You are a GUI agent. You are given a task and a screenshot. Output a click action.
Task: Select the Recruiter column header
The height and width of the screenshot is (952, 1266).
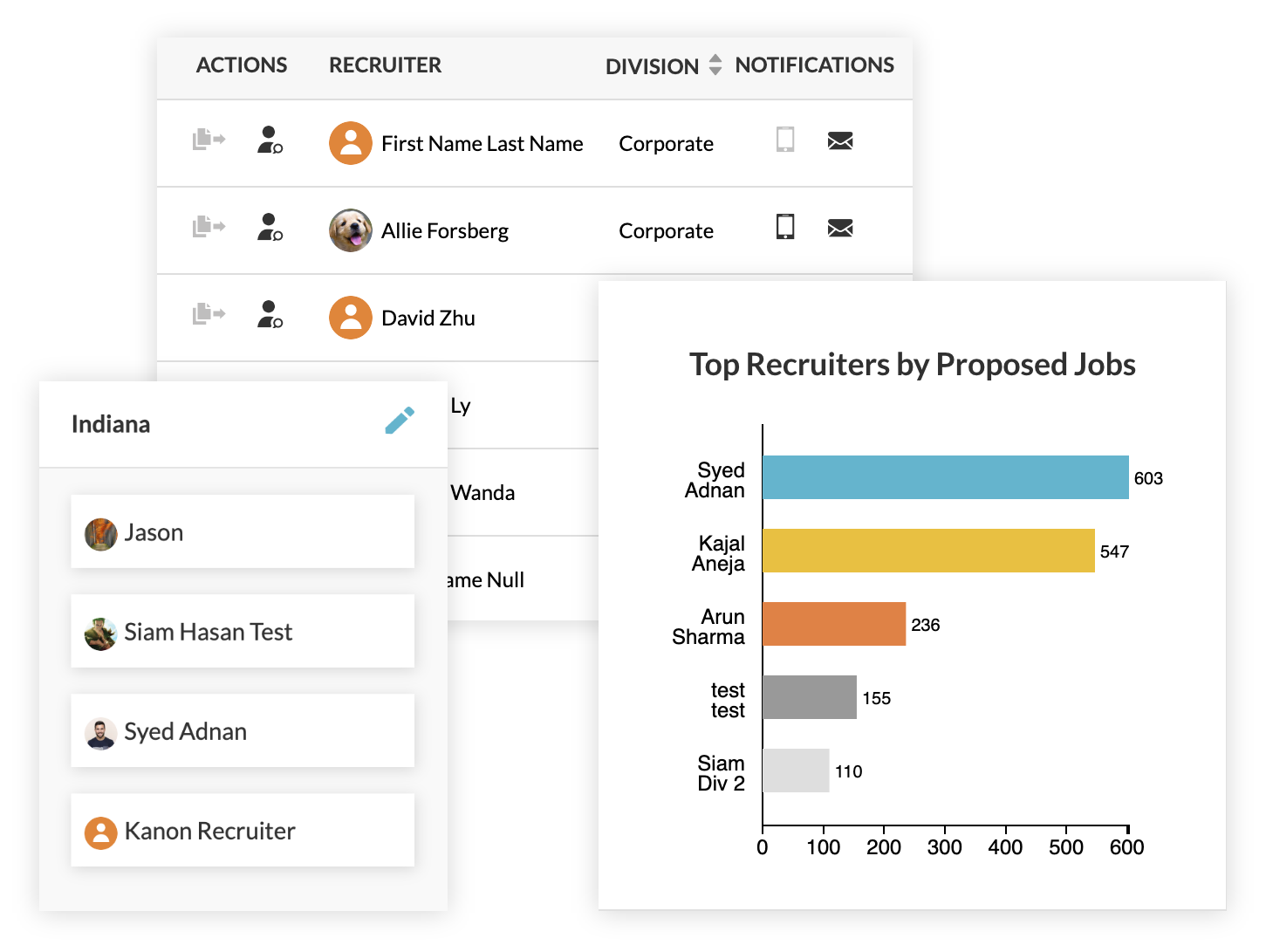tap(385, 65)
